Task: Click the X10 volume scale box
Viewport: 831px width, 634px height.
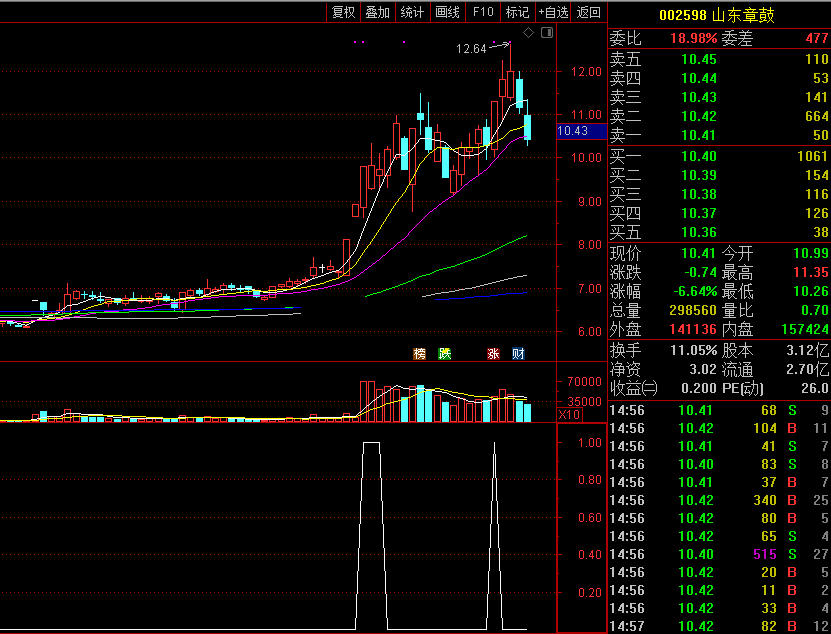Action: [x=569, y=415]
